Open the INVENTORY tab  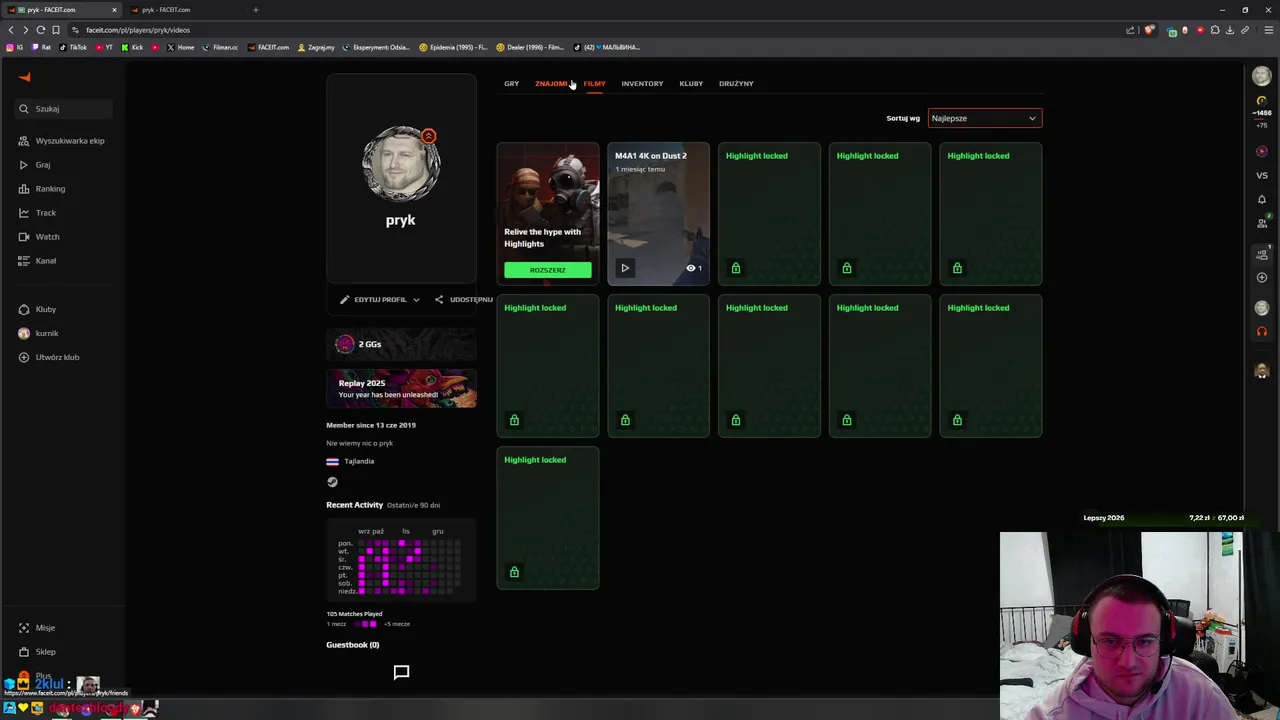[642, 84]
